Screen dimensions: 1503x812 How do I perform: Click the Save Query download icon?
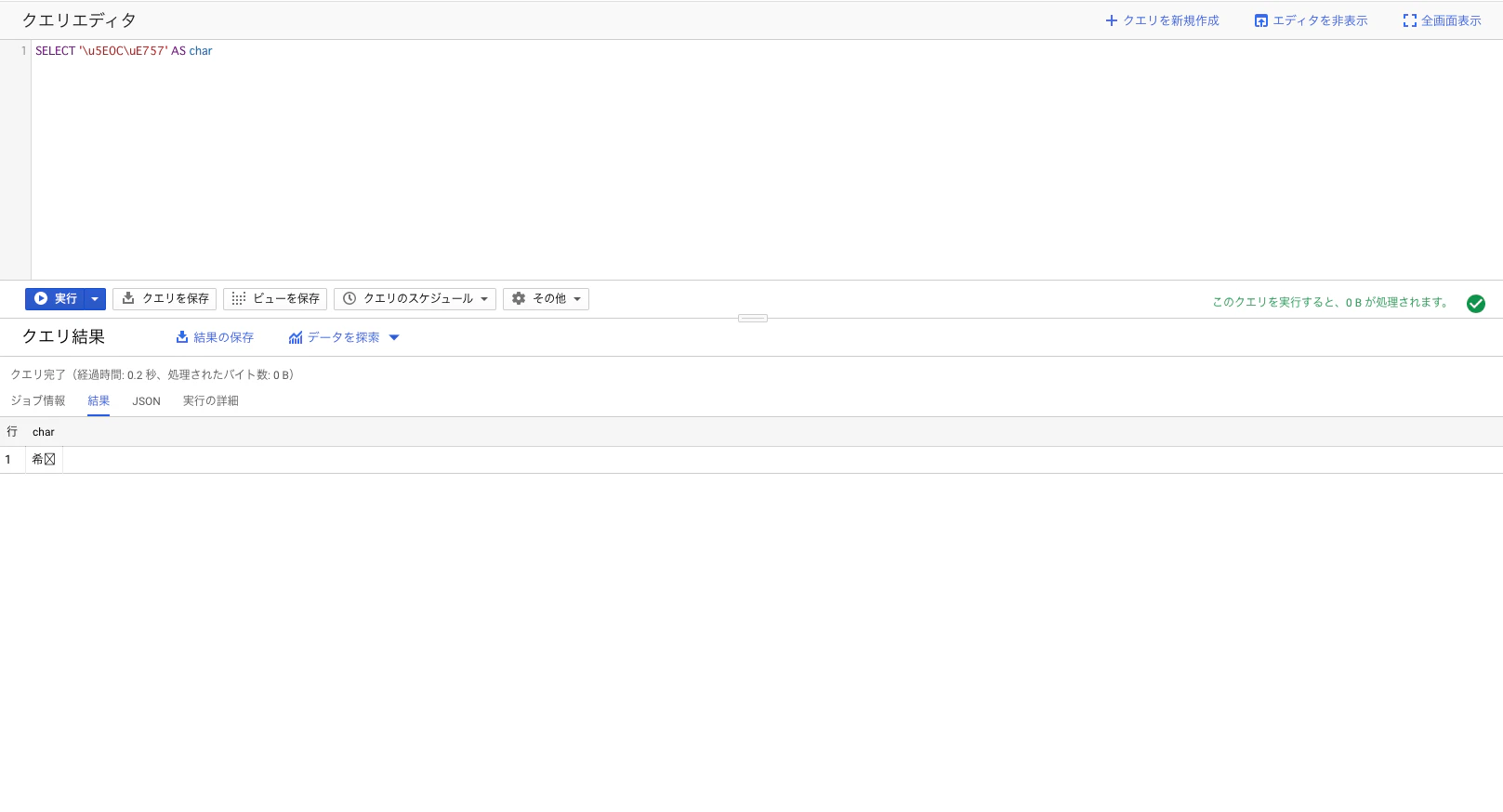point(128,298)
